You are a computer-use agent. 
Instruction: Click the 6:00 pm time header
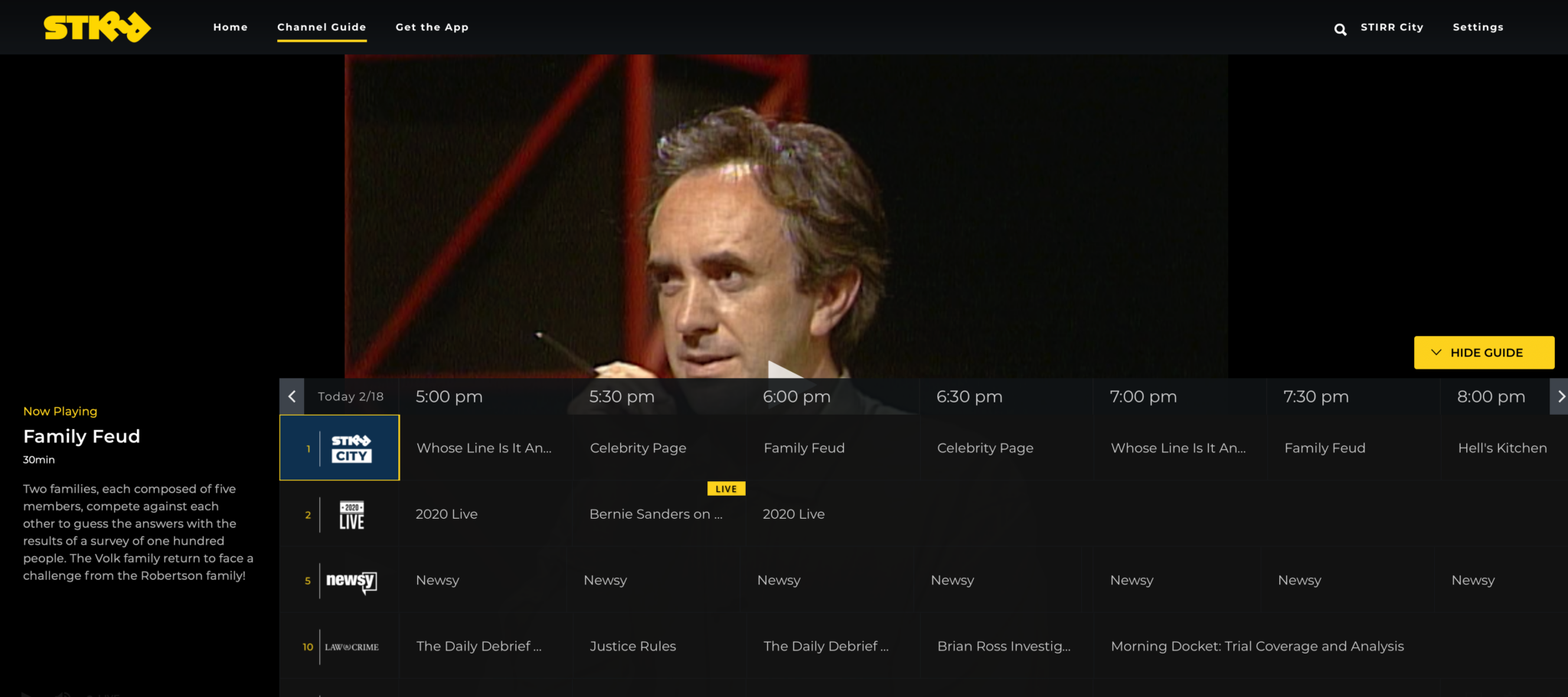[x=796, y=396]
